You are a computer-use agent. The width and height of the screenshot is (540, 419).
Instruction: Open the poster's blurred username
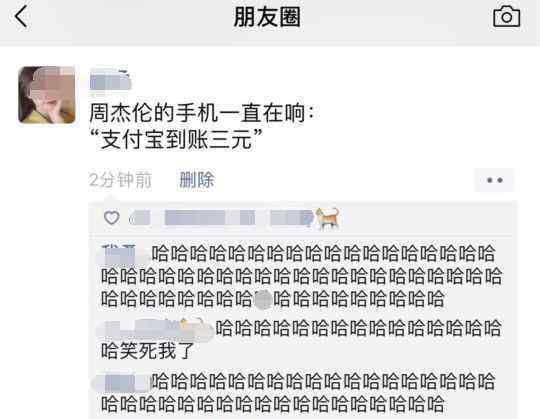pos(110,81)
